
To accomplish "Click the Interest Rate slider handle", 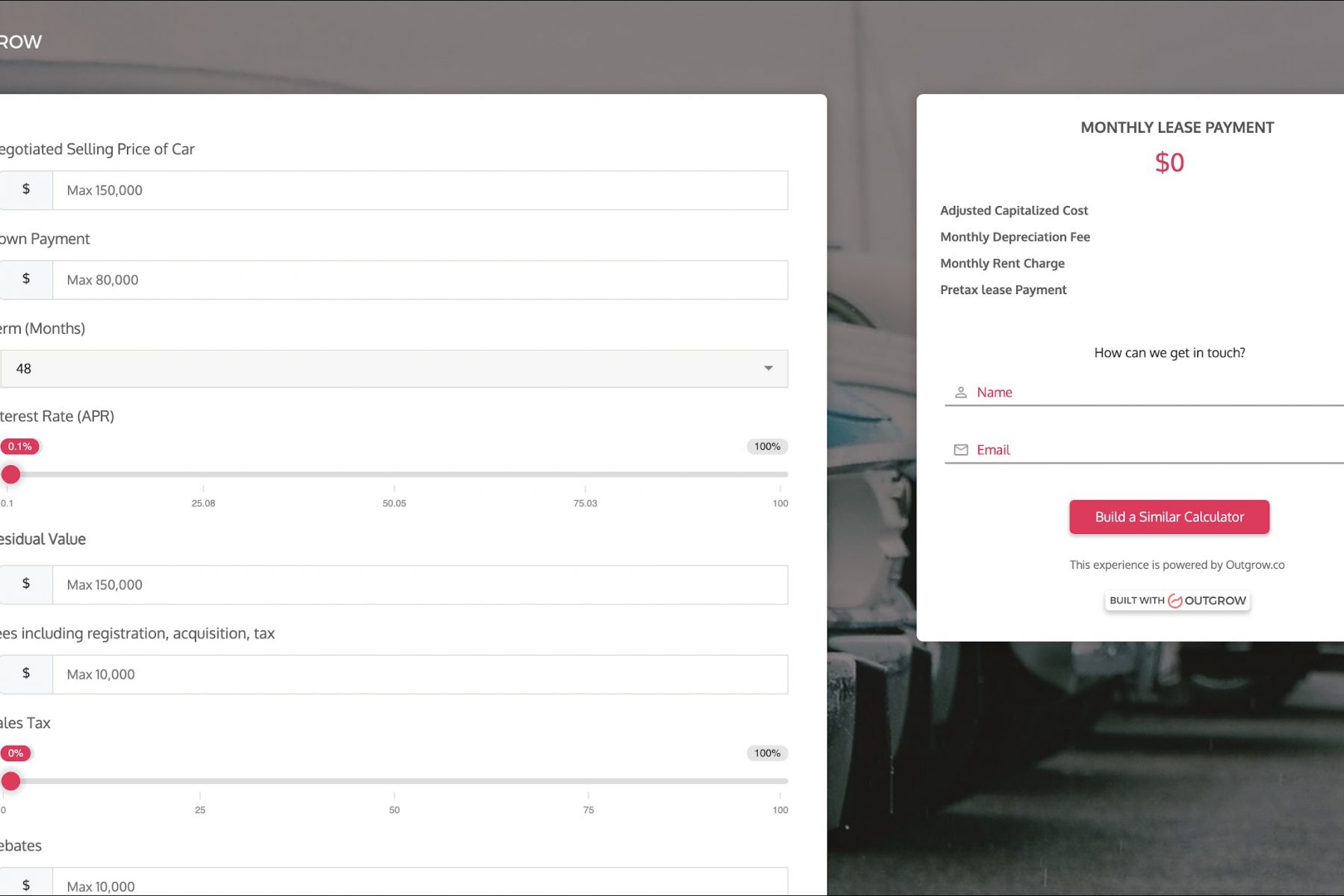I will 11,474.
